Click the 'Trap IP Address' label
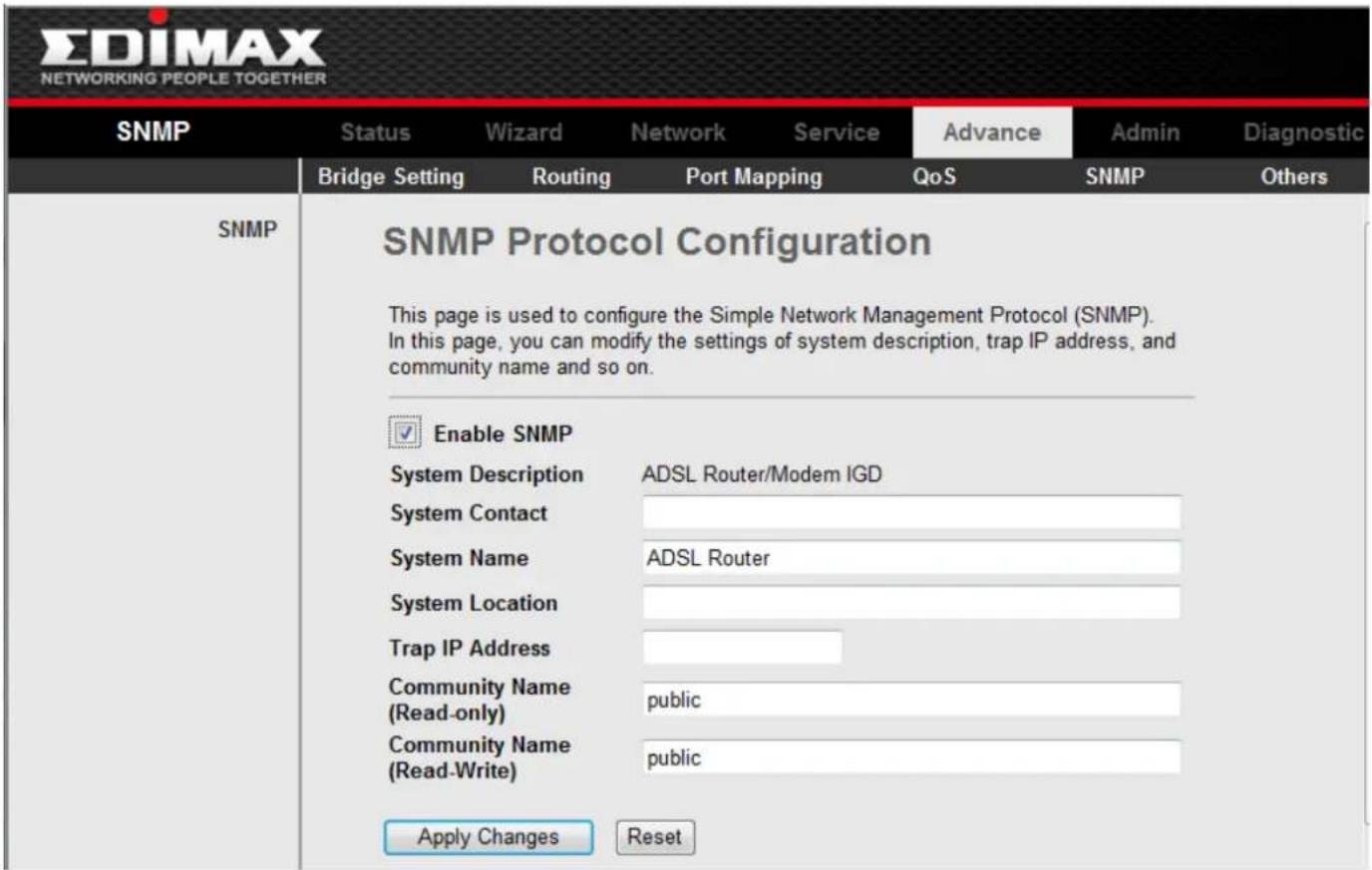Image resolution: width=1372 pixels, height=870 pixels. [x=470, y=648]
